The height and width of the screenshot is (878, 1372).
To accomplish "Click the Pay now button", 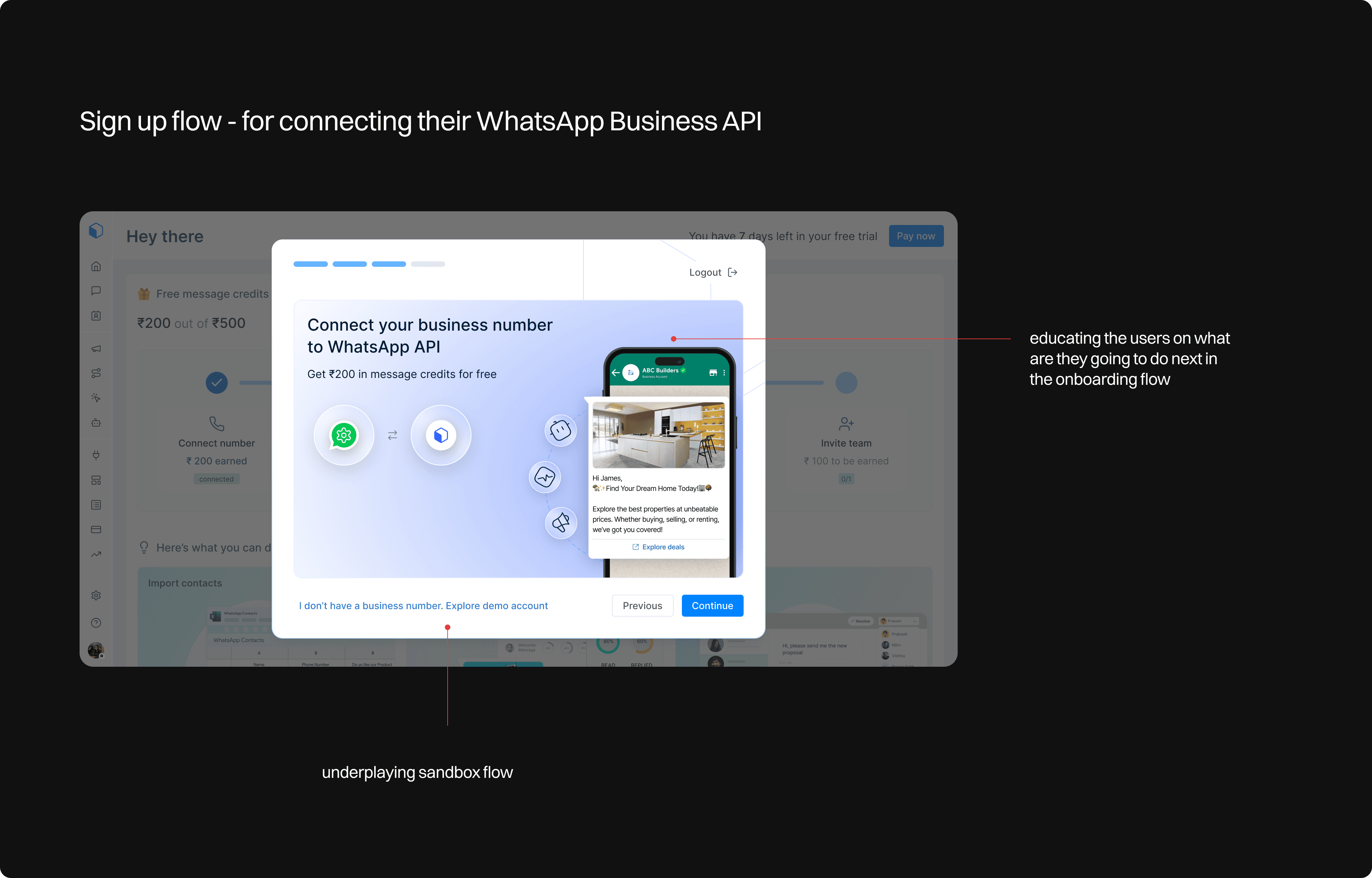I will point(915,236).
